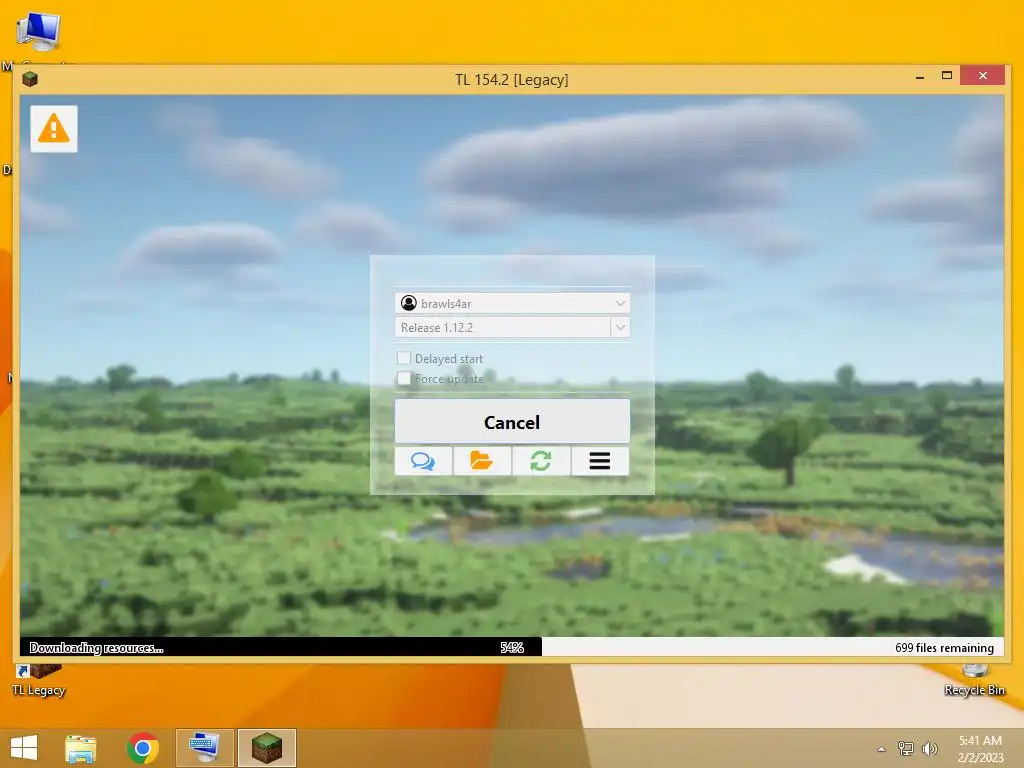Open the Release 1.12.2 version dropdown arrow
The height and width of the screenshot is (768, 1024).
point(620,327)
